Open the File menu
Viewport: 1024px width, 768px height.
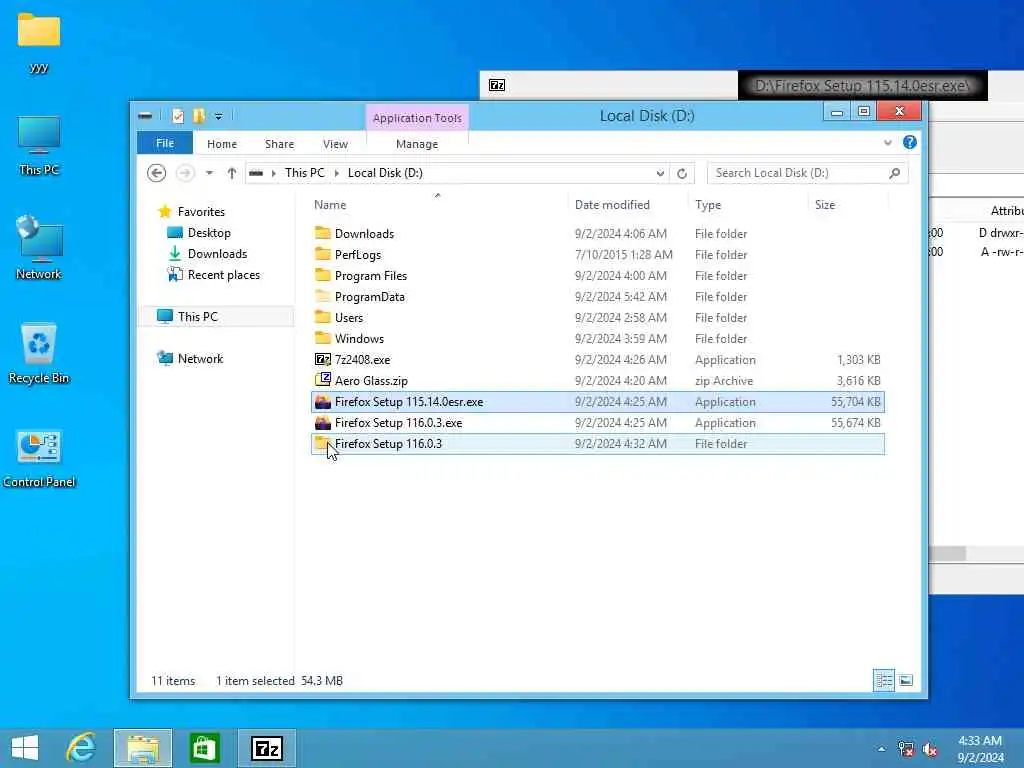165,143
